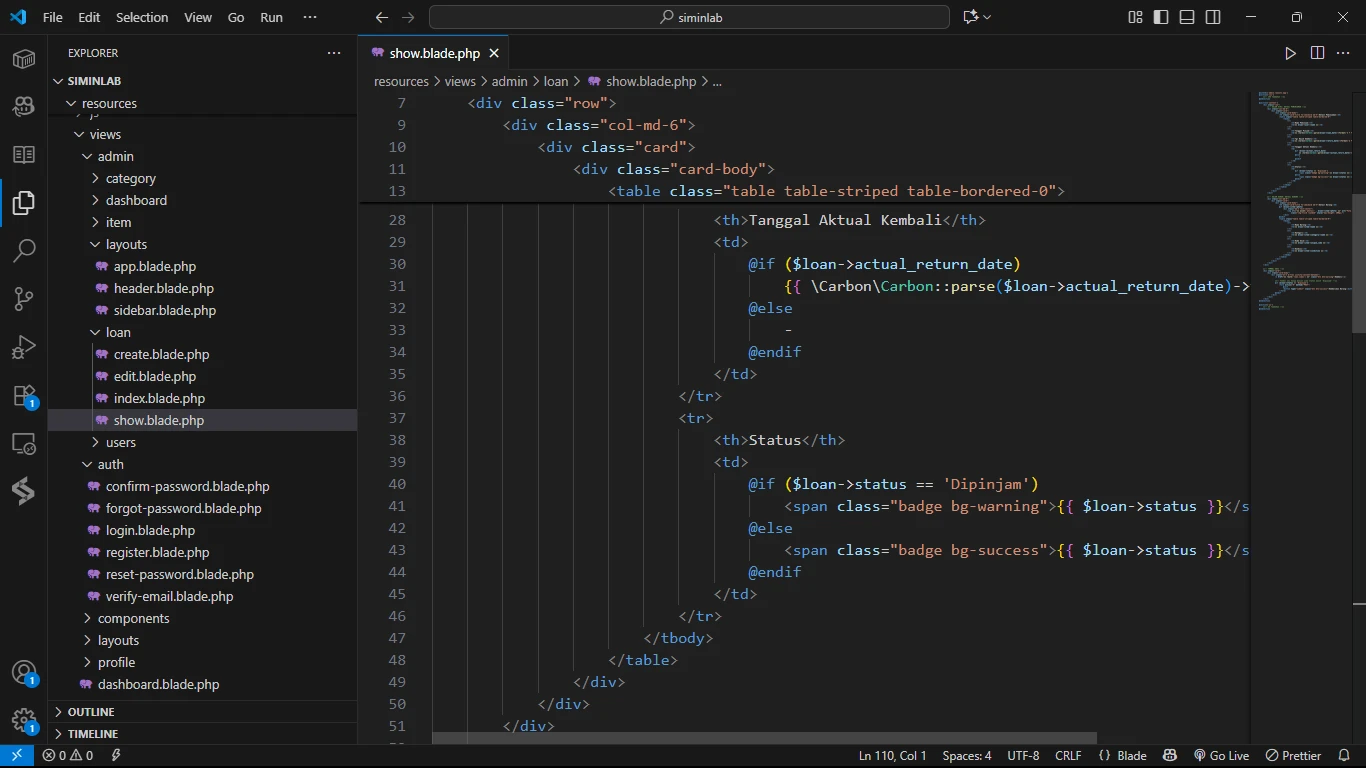Screen dimensions: 1366x768
Task: Click the Split Editor Right icon
Action: pyautogui.click(x=1317, y=53)
